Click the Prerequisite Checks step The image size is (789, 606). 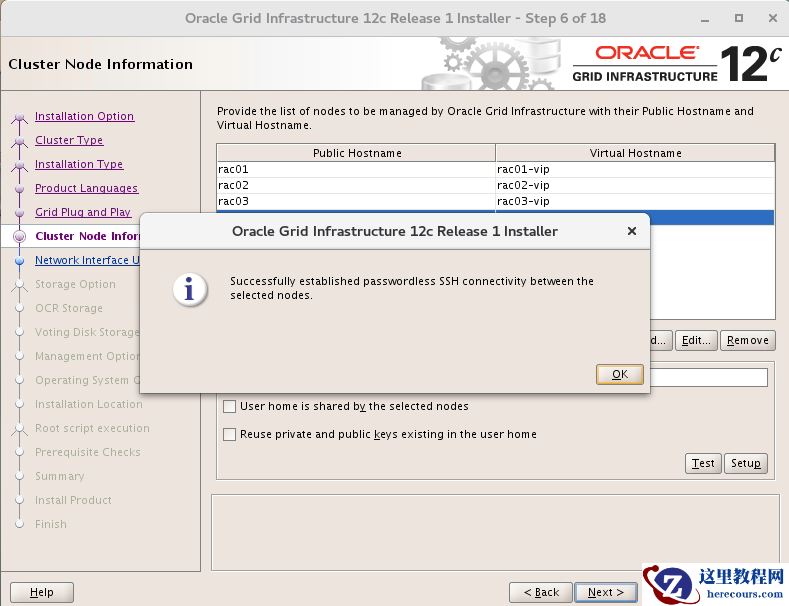tap(88, 452)
